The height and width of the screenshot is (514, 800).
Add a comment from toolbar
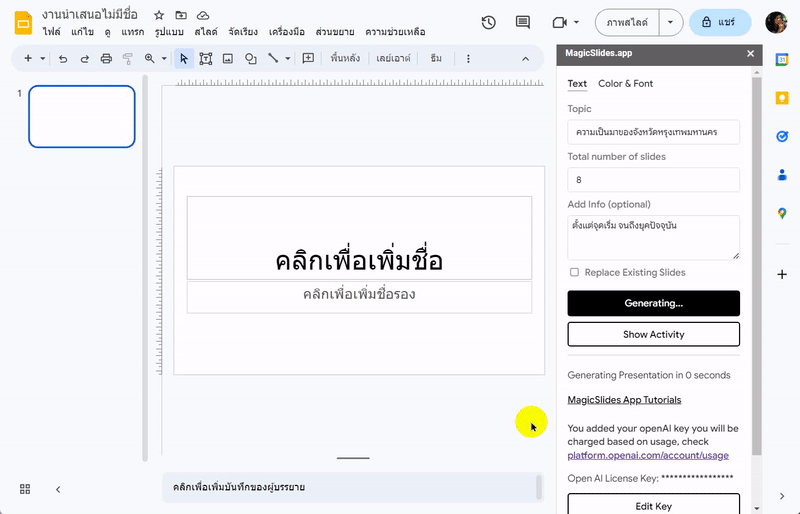coord(308,58)
